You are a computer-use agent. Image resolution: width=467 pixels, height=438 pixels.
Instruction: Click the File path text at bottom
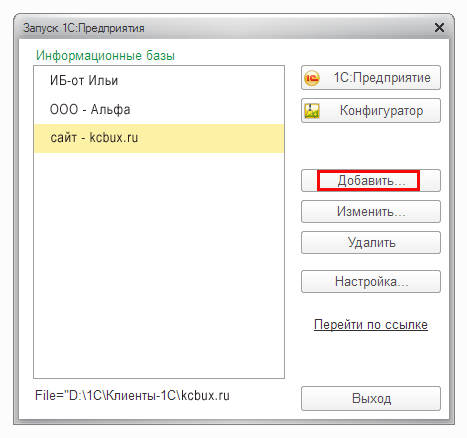[x=132, y=396]
